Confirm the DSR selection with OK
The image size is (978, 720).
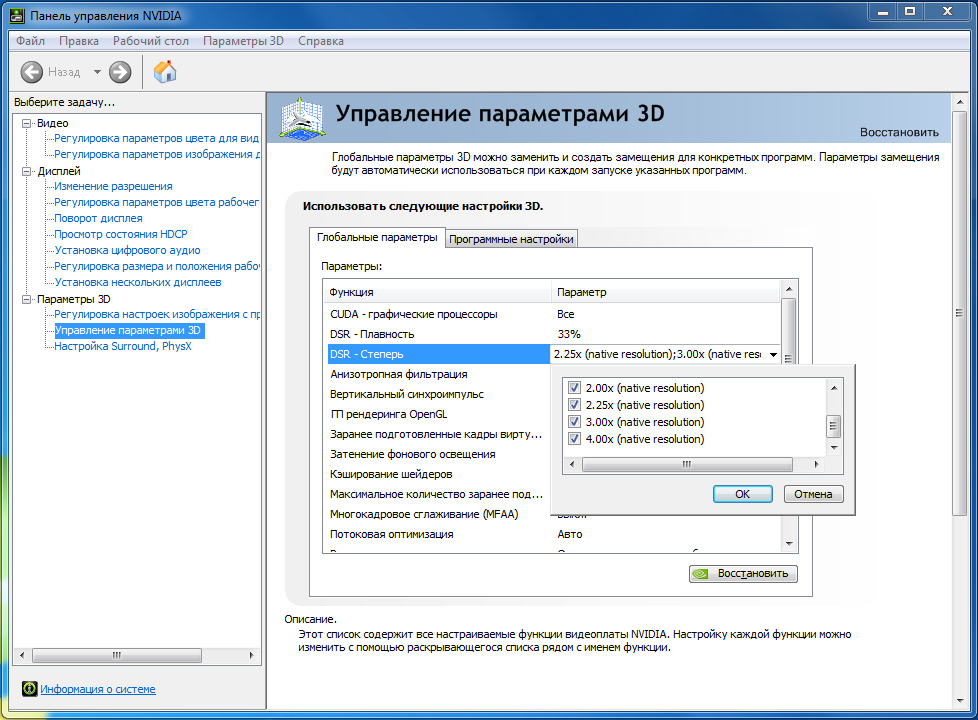click(x=742, y=494)
